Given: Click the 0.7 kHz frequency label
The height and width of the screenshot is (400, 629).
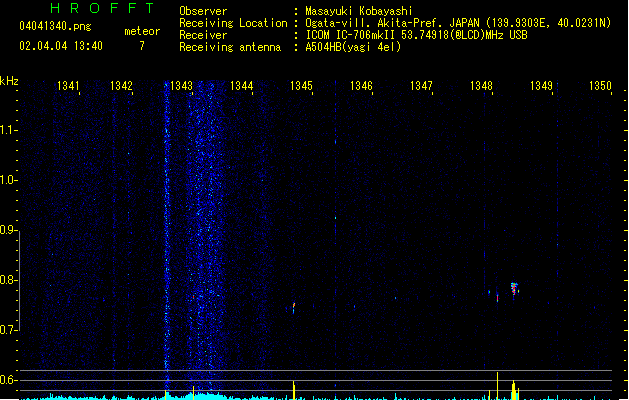Looking at the screenshot, I should pos(8,330).
